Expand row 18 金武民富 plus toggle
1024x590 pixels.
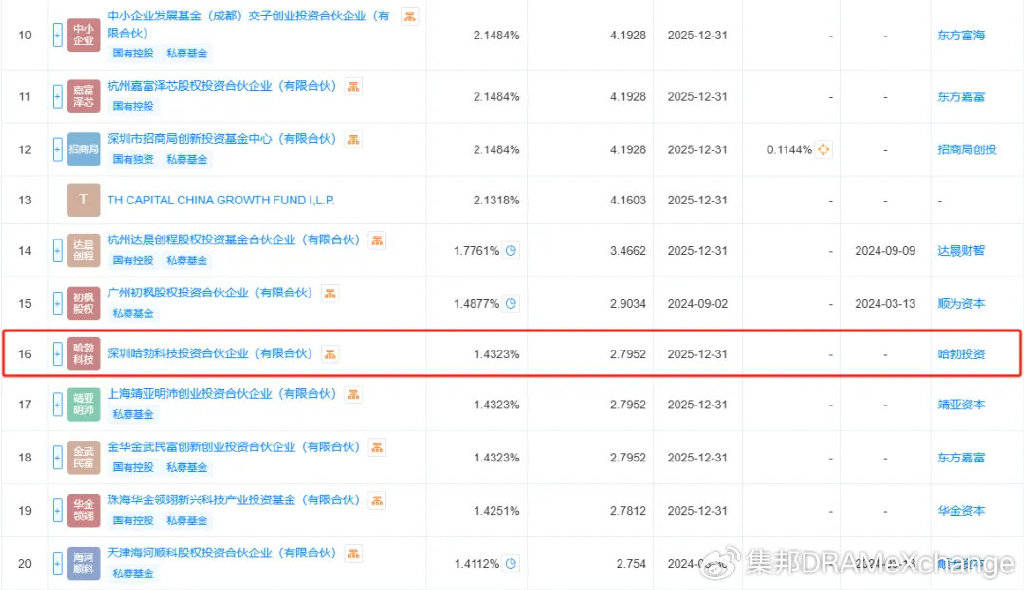[57, 457]
